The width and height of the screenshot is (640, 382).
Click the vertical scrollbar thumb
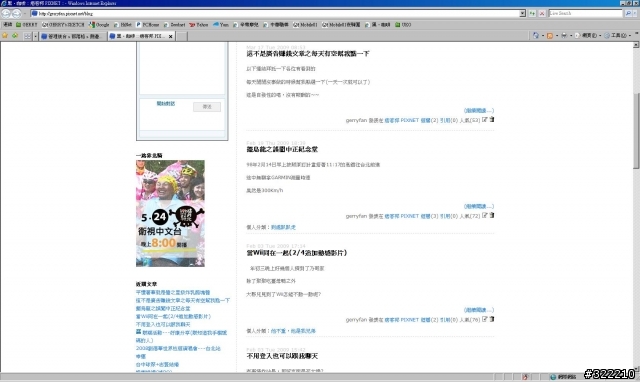[x=636, y=131]
